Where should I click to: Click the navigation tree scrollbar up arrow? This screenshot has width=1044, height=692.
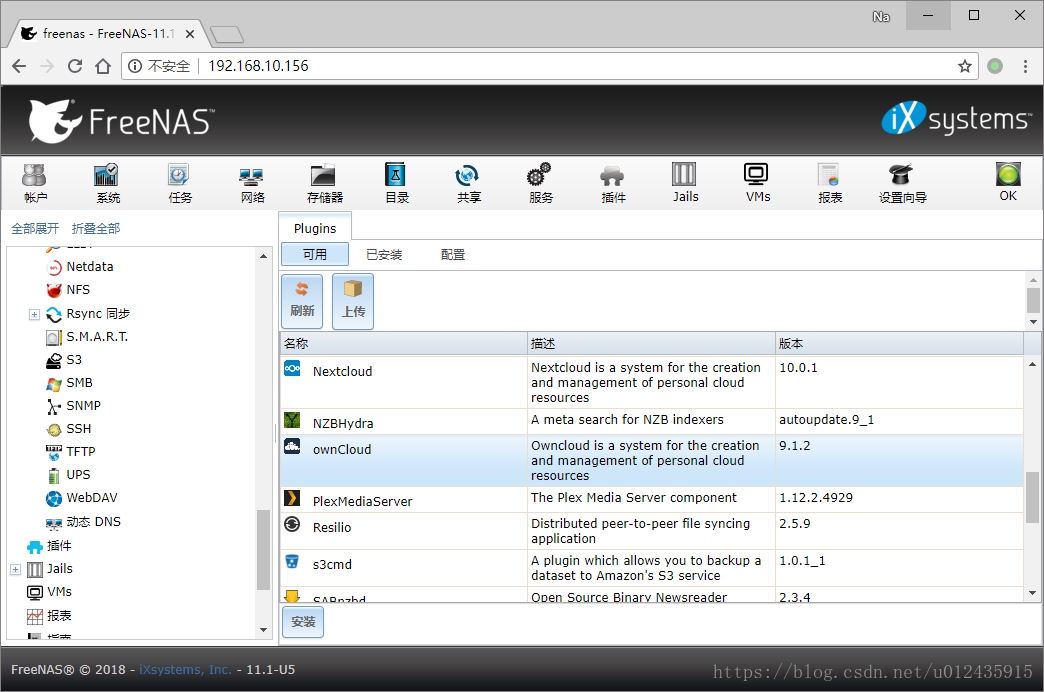[x=264, y=256]
